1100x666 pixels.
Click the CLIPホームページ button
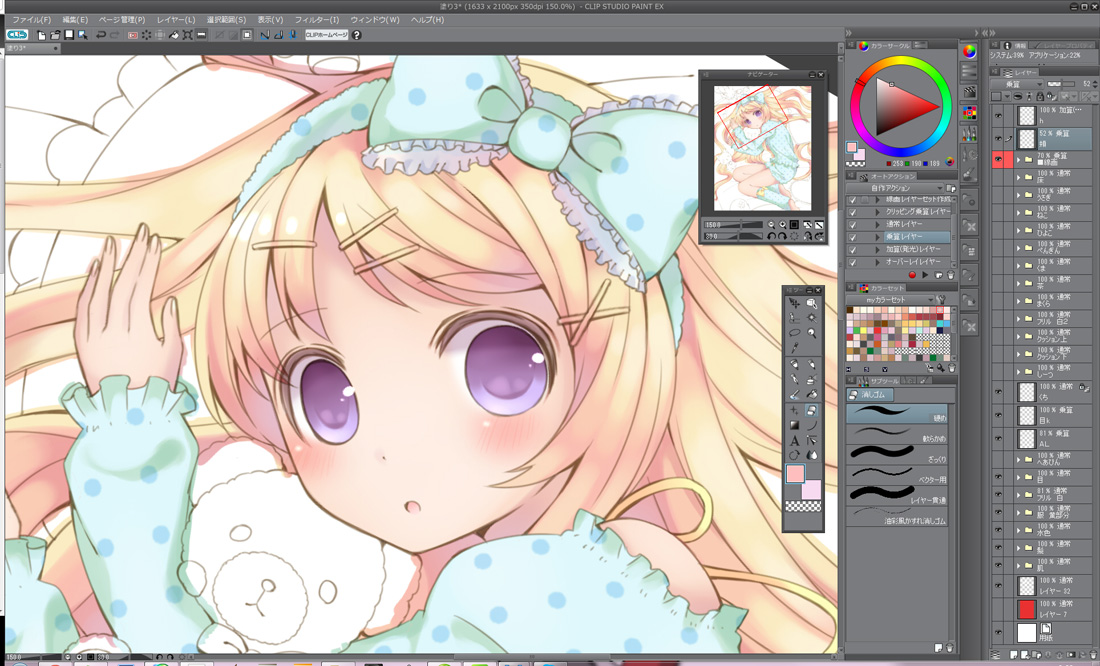pyautogui.click(x=327, y=34)
